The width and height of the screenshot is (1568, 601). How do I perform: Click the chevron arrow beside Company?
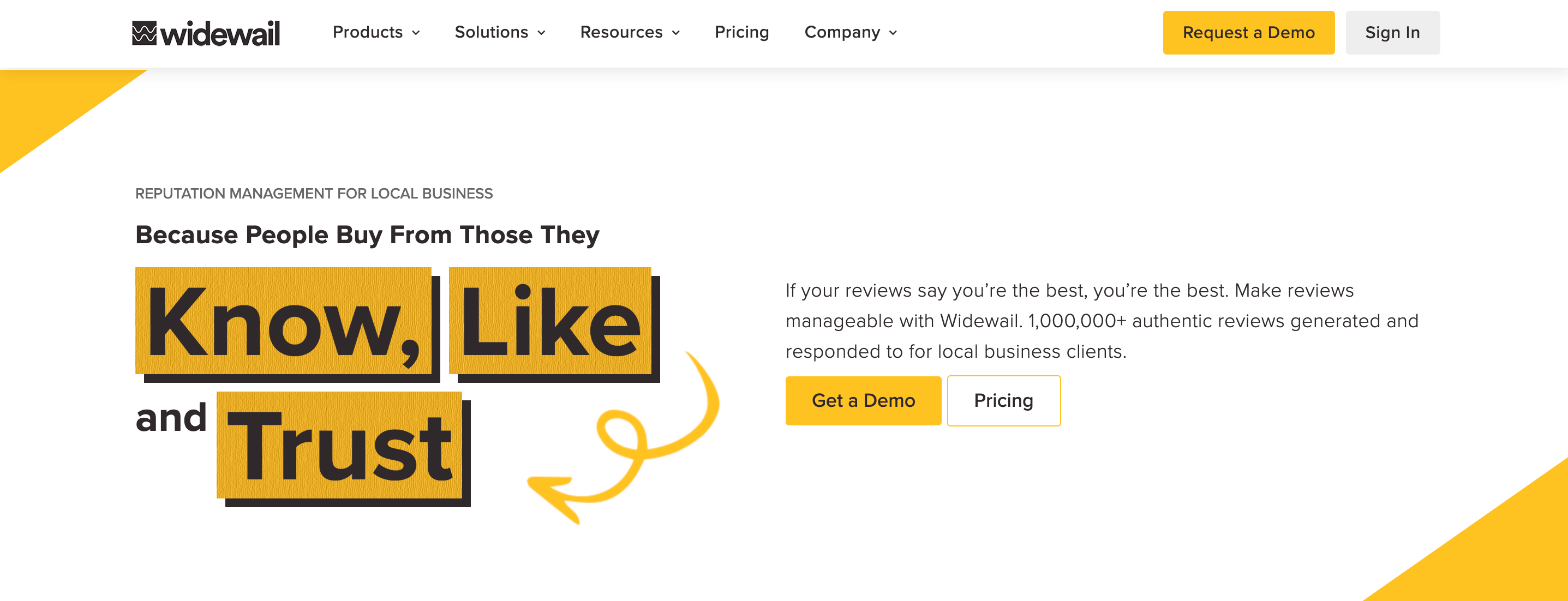pos(894,33)
